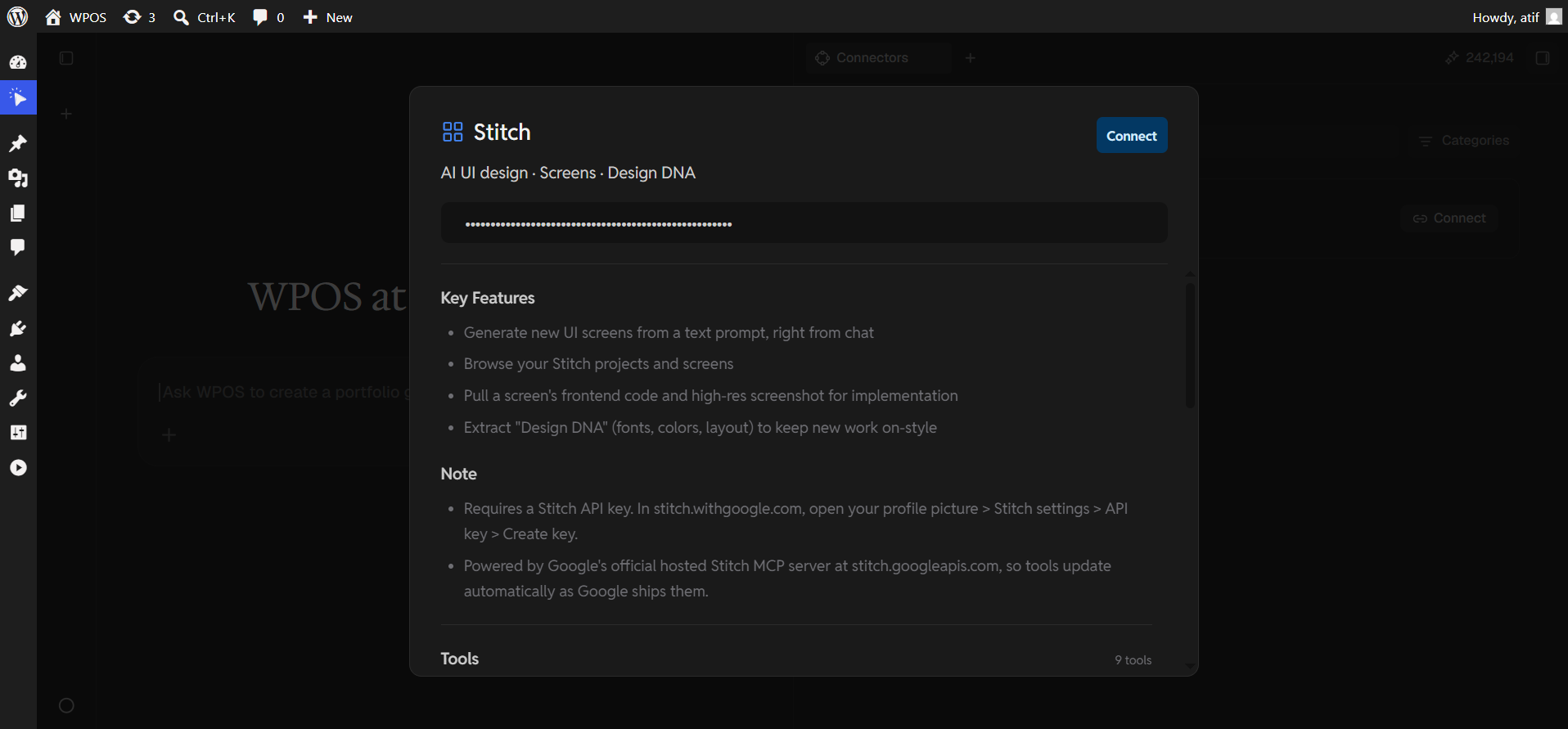The height and width of the screenshot is (729, 1568).
Task: View the comments count item
Action: click(268, 17)
